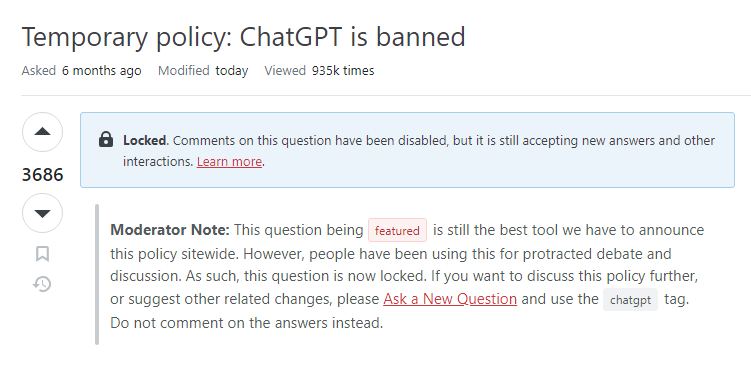Image resolution: width=751 pixels, height=380 pixels.
Task: Click the blue locked notice banner
Action: 407,150
